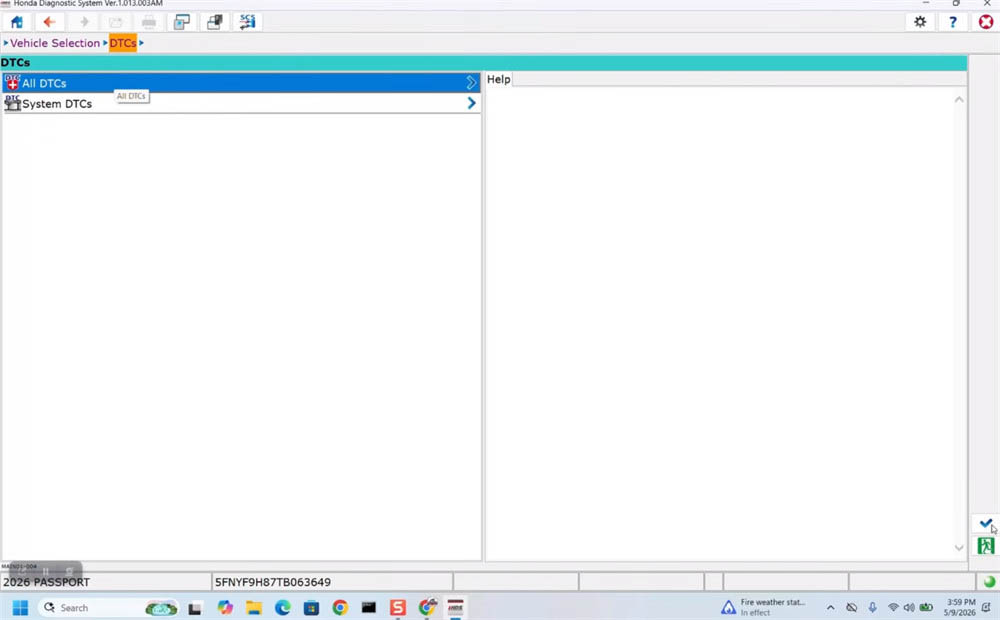Select the All DTCs list row
The height and width of the screenshot is (620, 1000).
tap(241, 83)
